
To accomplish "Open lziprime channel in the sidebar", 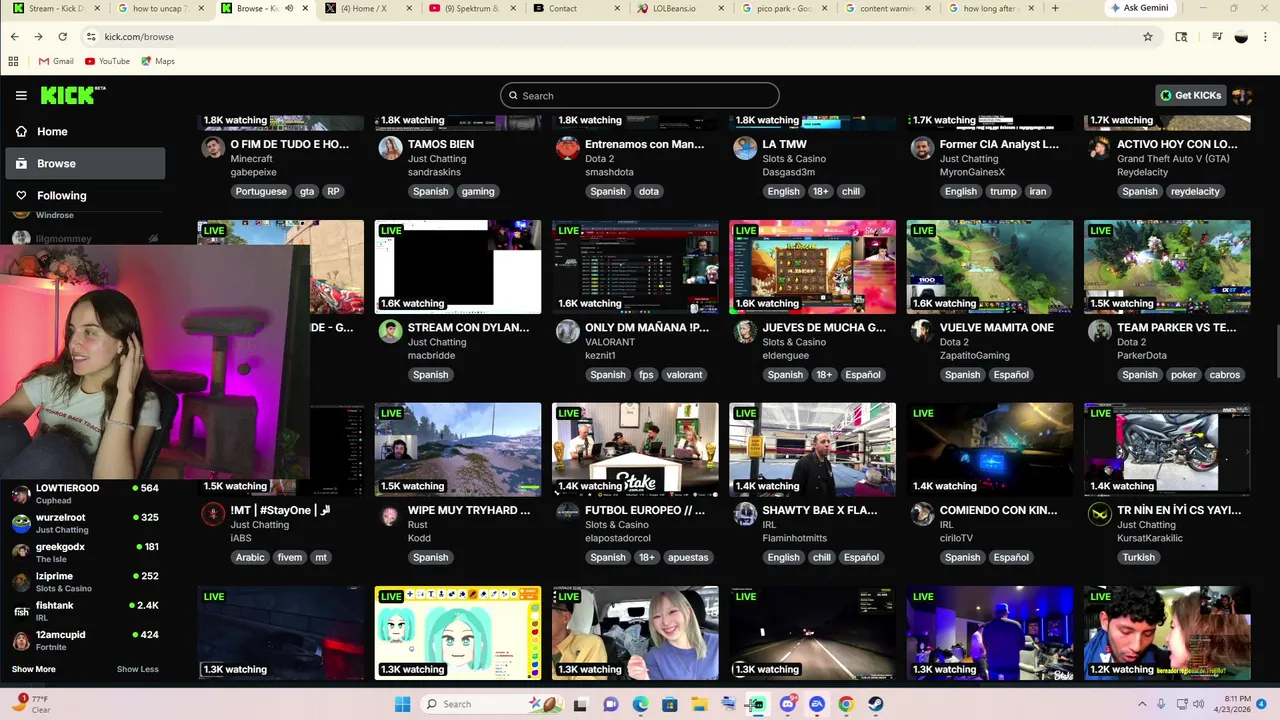I will (85, 582).
